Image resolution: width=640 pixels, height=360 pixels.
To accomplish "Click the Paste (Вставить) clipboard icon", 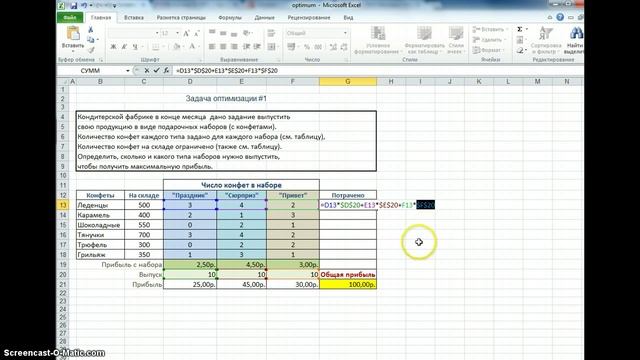I will [x=73, y=33].
